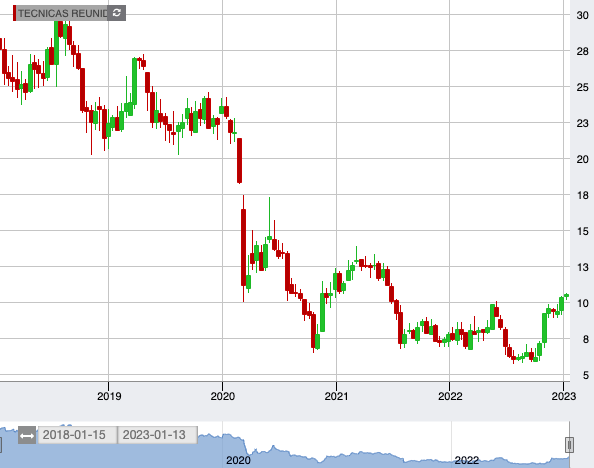Click the 2020 marker in bottom navigator
This screenshot has height=468, width=594.
coord(238,460)
